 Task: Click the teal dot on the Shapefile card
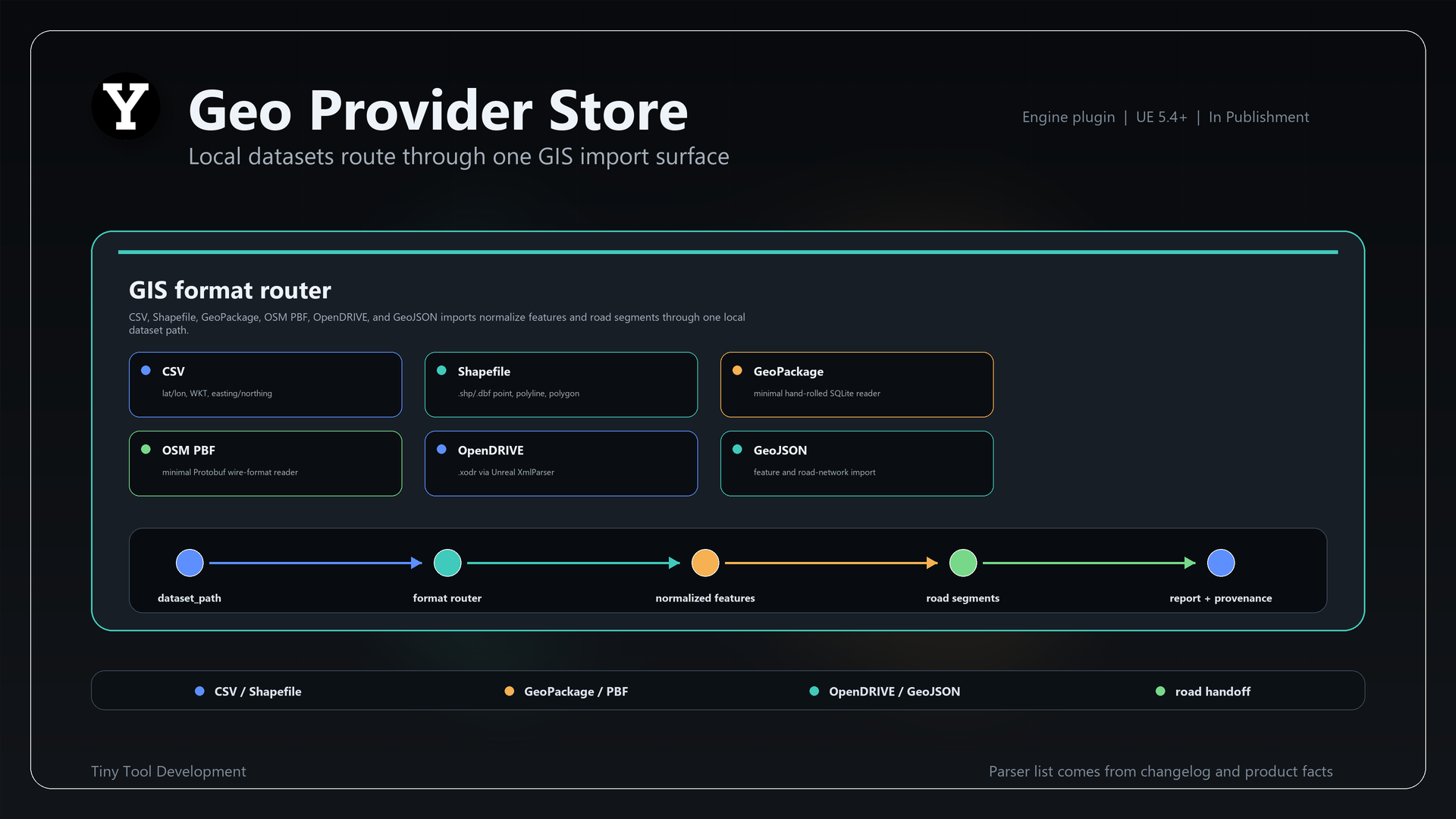click(441, 371)
